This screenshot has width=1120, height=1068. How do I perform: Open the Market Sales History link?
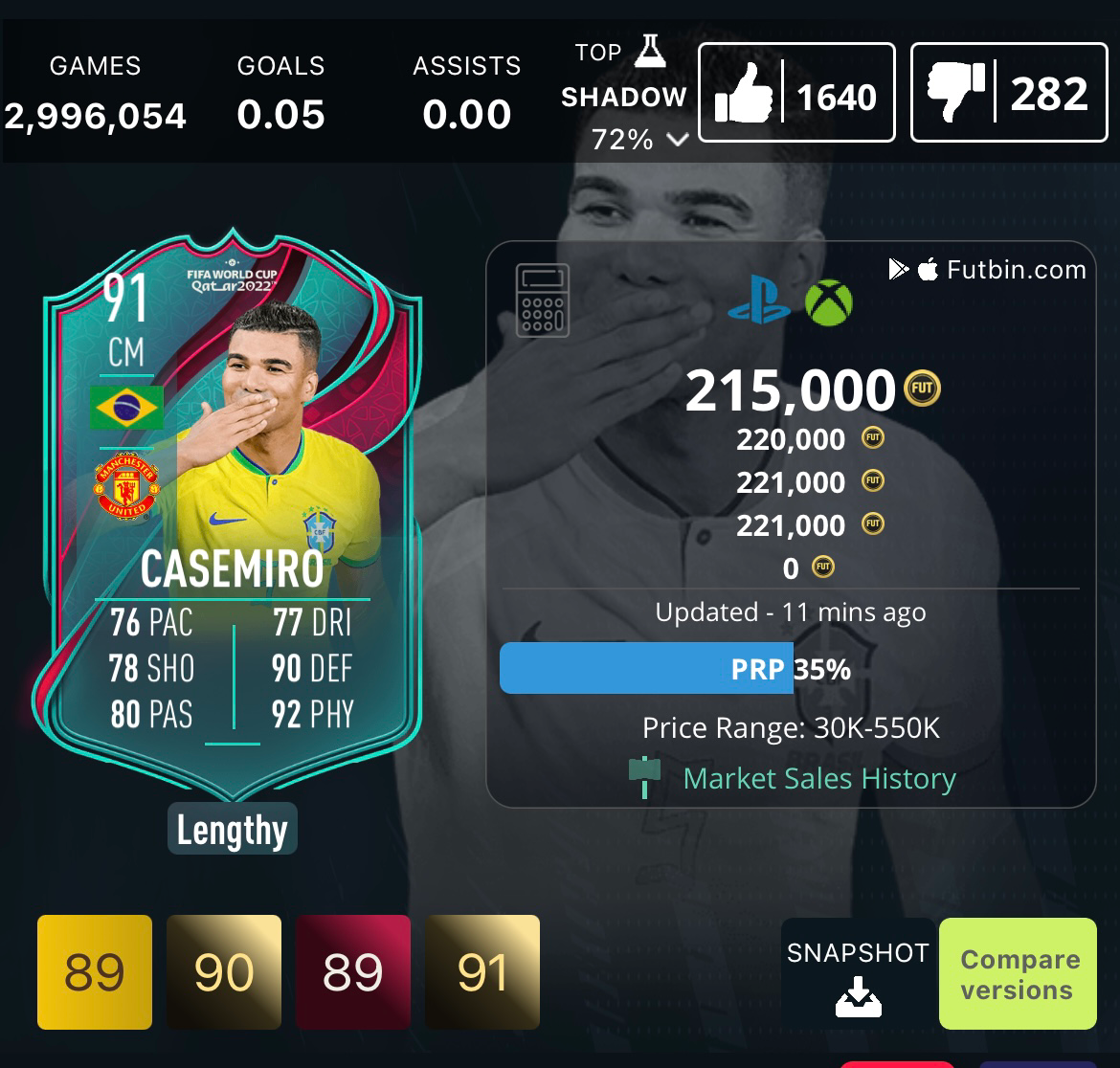coord(819,778)
